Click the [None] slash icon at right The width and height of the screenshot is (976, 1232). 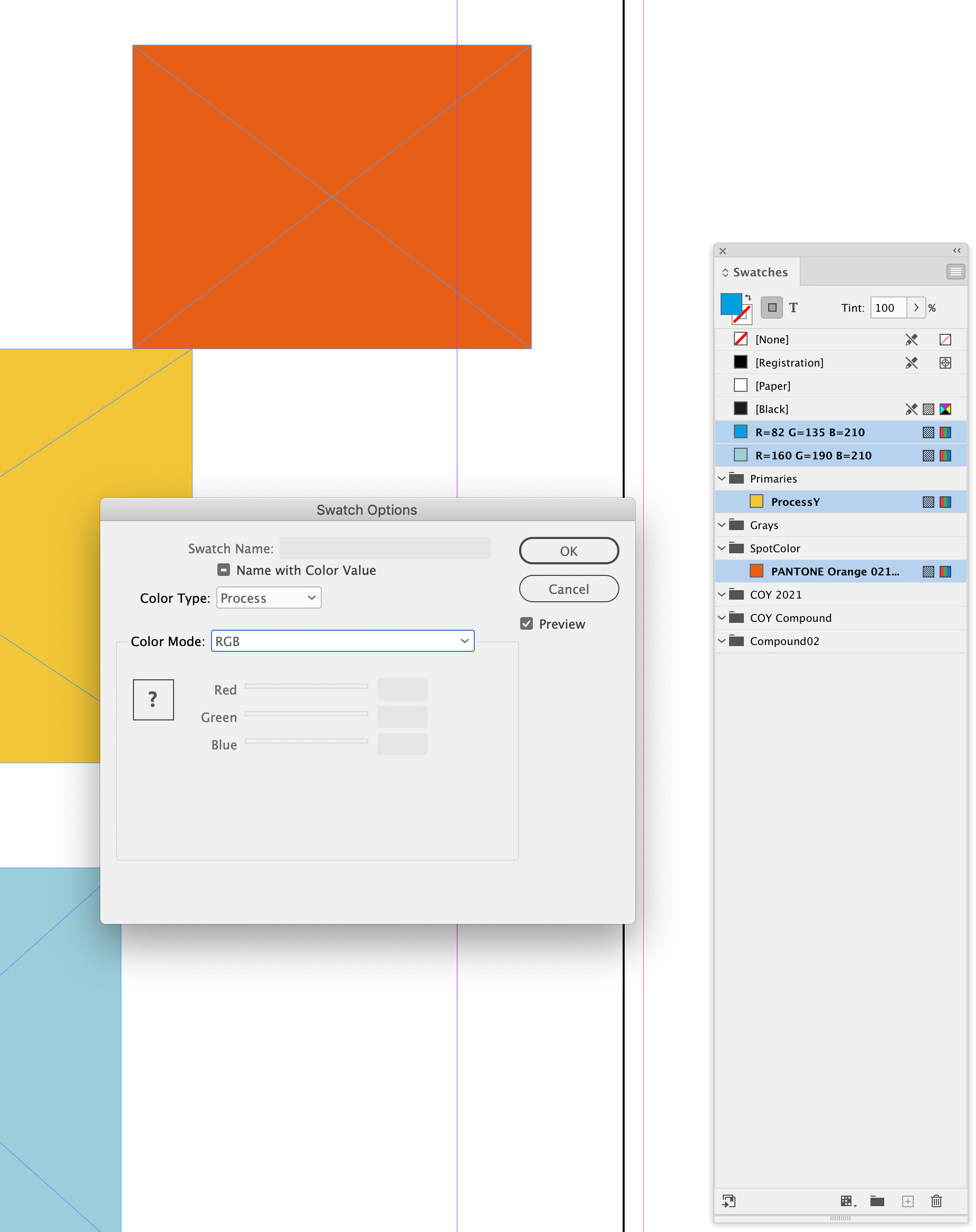point(945,339)
